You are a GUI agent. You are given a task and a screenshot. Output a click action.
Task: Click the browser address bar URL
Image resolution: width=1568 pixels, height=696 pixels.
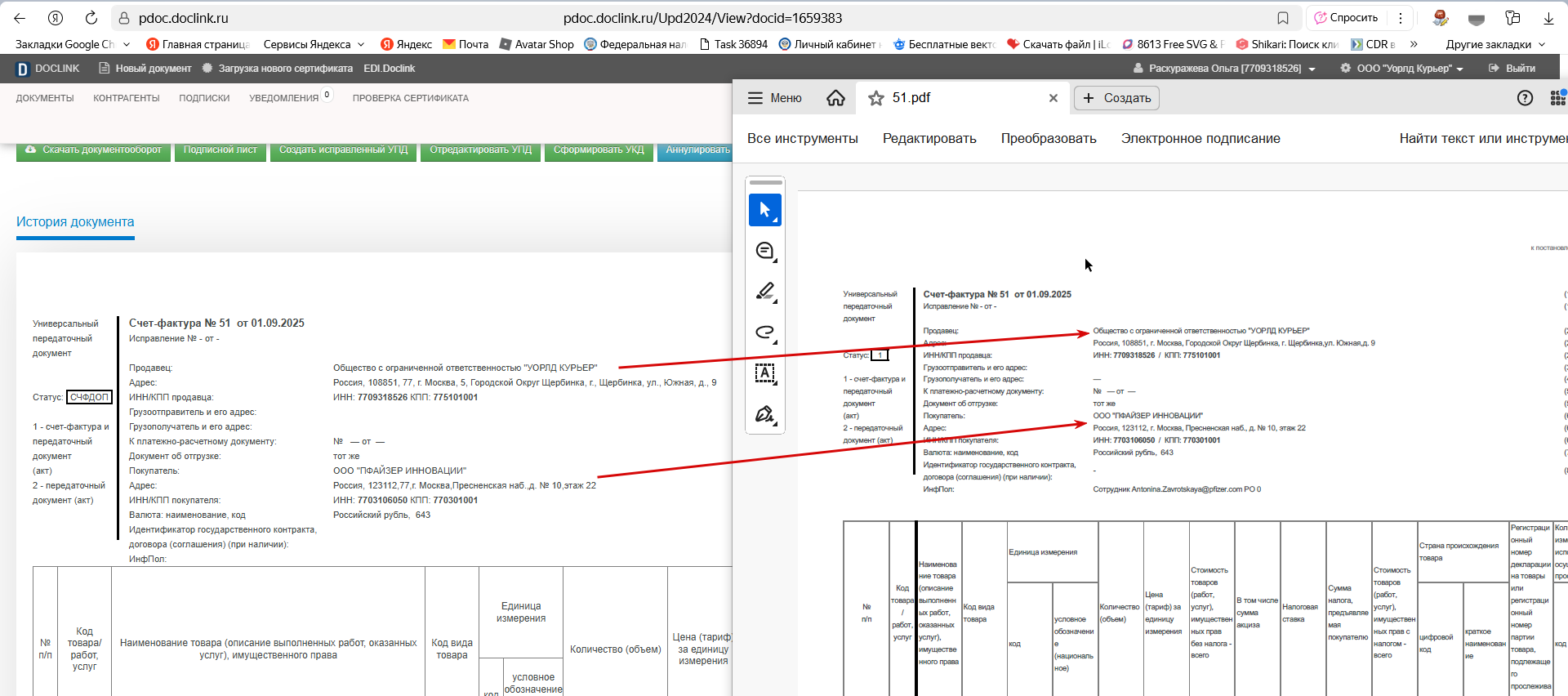[x=702, y=18]
